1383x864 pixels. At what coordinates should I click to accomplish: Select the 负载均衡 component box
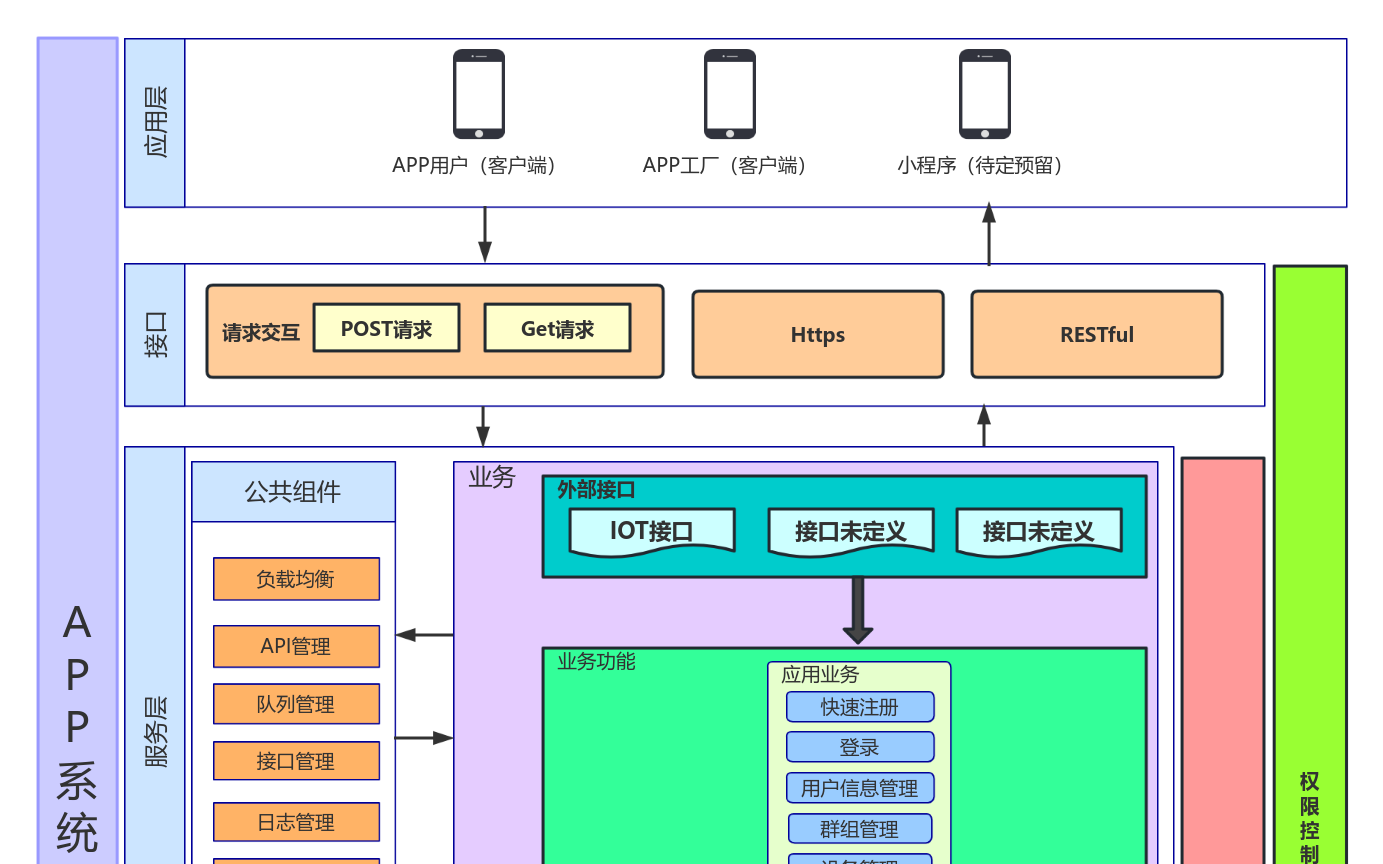pos(296,579)
